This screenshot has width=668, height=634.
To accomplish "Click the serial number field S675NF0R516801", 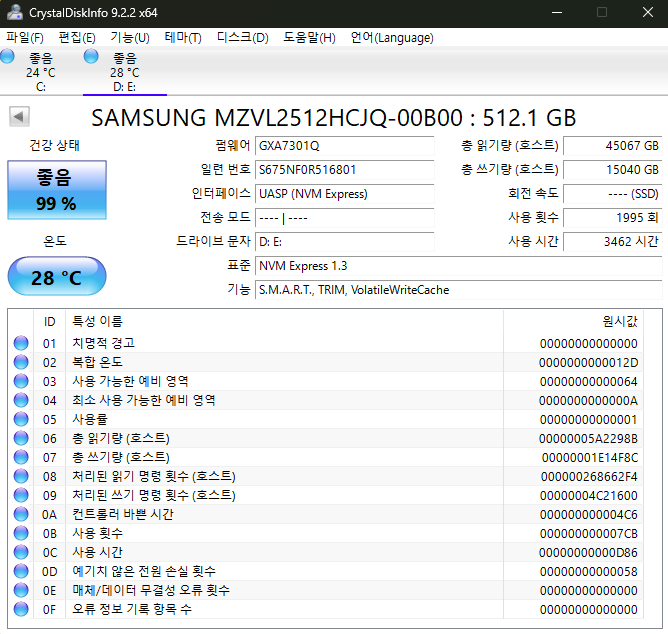I will coord(345,170).
